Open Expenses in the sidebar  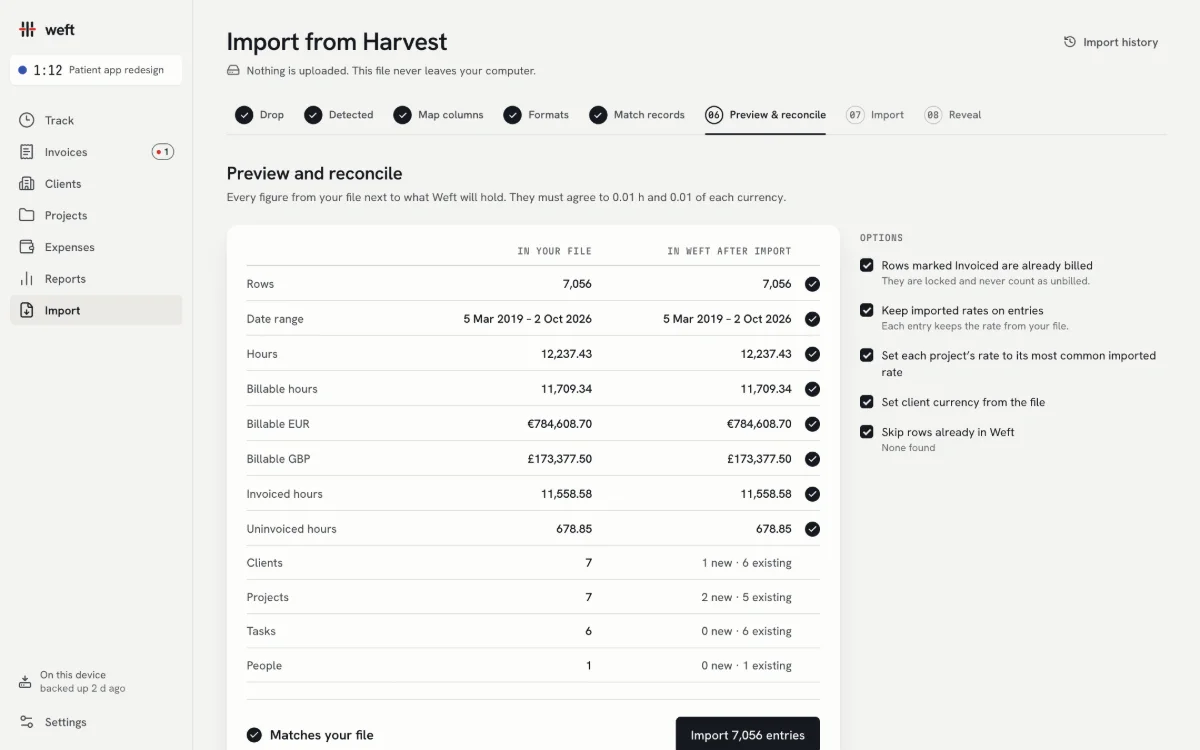point(96,247)
